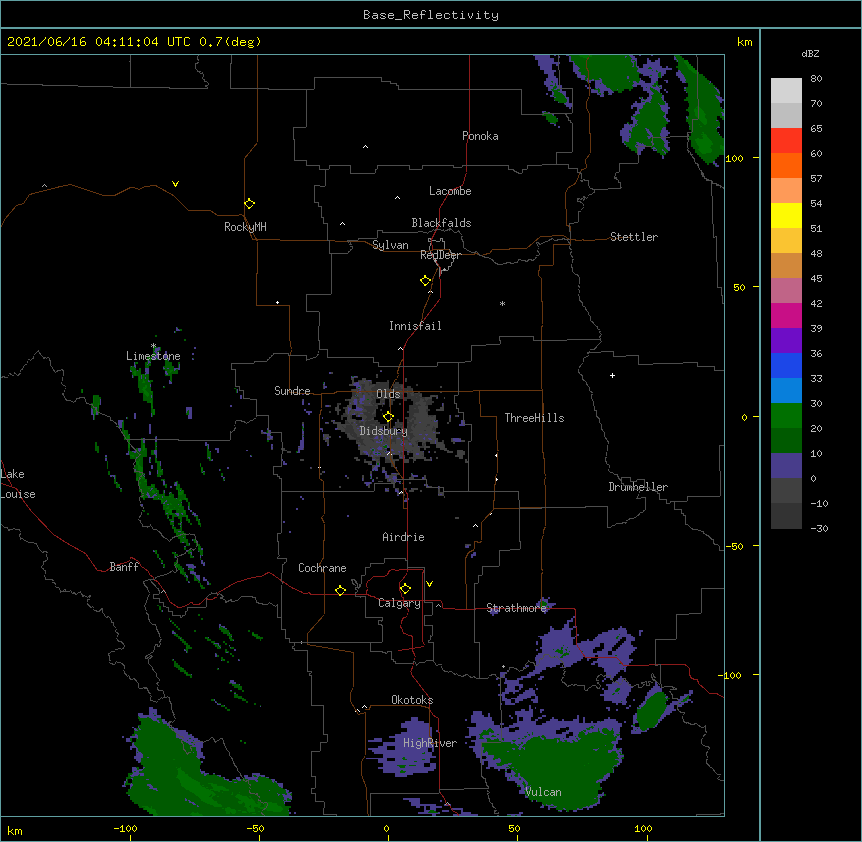This screenshot has height=842, width=862.
Task: Click the Lake Louise label
Action: (x=18, y=484)
